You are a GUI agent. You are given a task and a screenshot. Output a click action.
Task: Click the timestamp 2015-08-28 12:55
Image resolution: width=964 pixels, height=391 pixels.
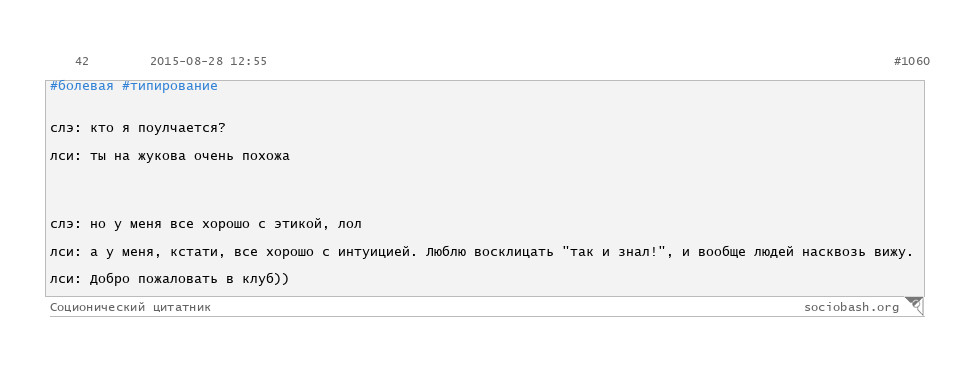click(208, 61)
